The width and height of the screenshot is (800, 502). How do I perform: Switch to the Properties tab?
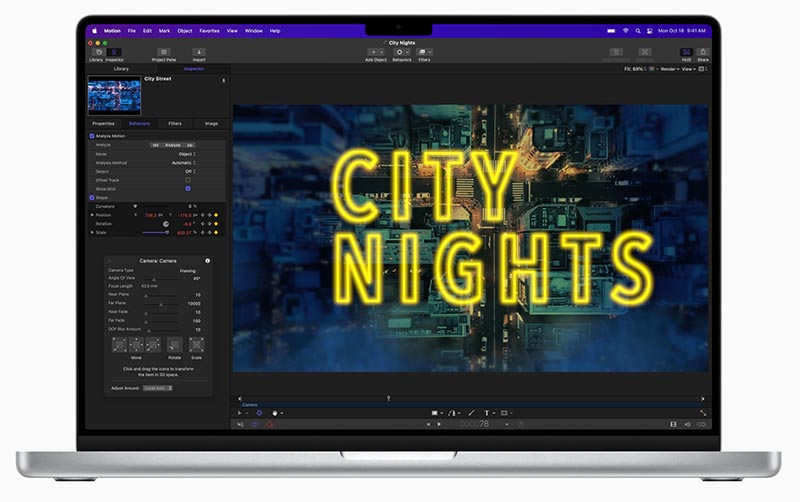(104, 123)
